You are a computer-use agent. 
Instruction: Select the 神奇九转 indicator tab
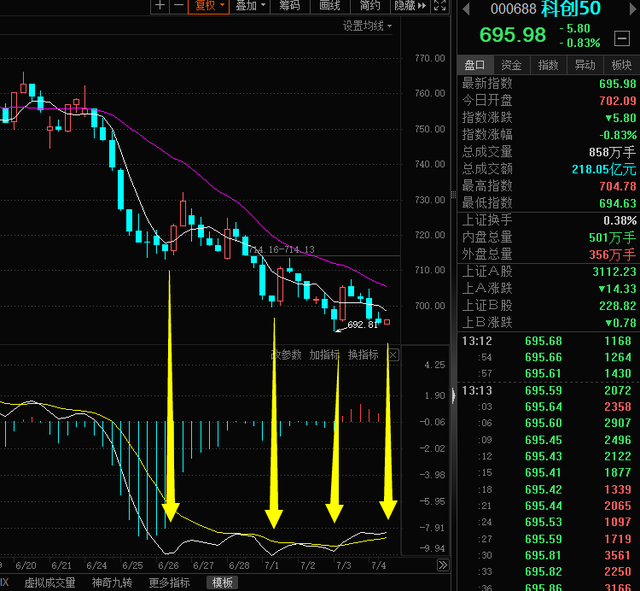pos(112,582)
